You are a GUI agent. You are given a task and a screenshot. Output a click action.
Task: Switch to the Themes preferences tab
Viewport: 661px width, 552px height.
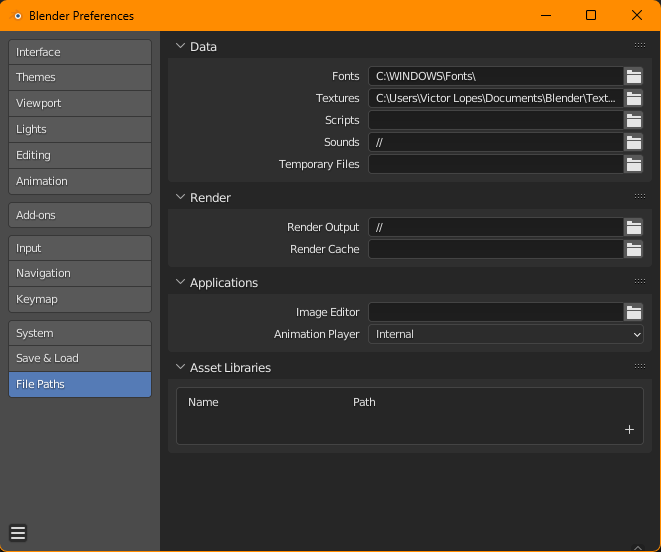pos(80,77)
